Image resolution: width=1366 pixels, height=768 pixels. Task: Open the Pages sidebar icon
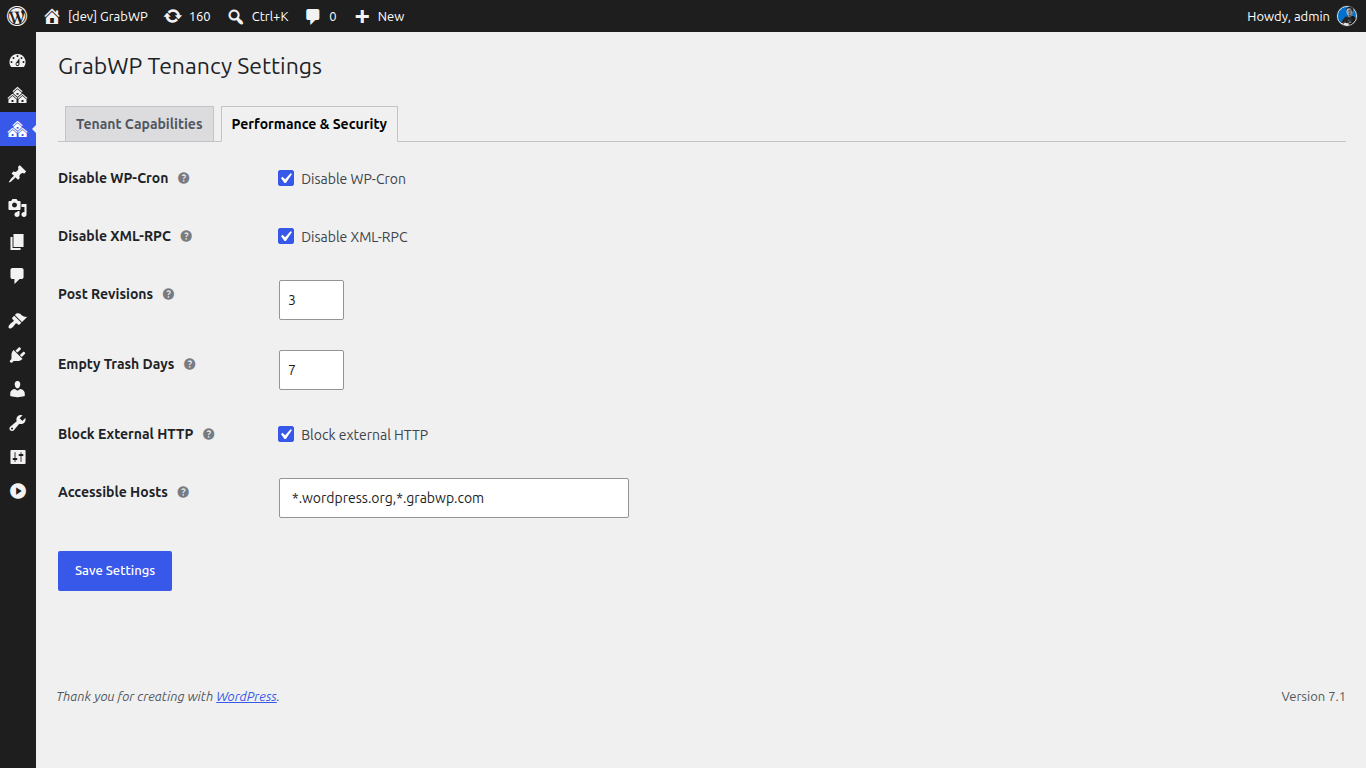click(17, 242)
